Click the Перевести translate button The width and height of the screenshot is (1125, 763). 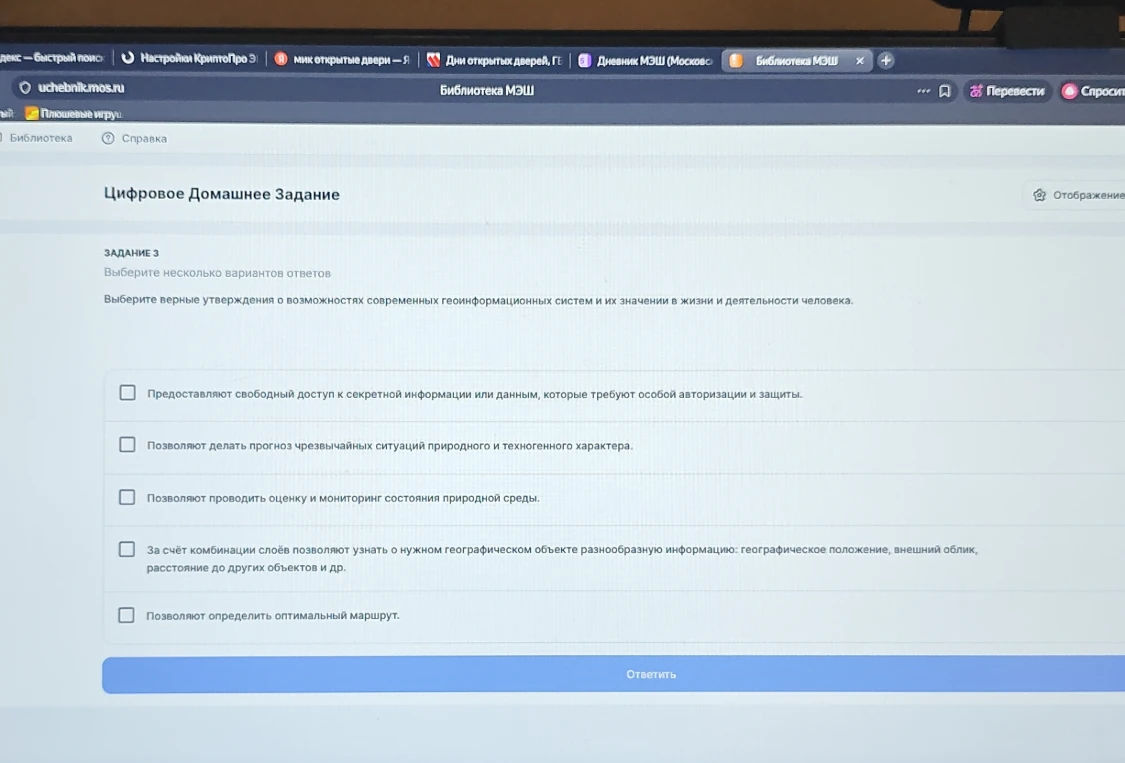click(1007, 91)
